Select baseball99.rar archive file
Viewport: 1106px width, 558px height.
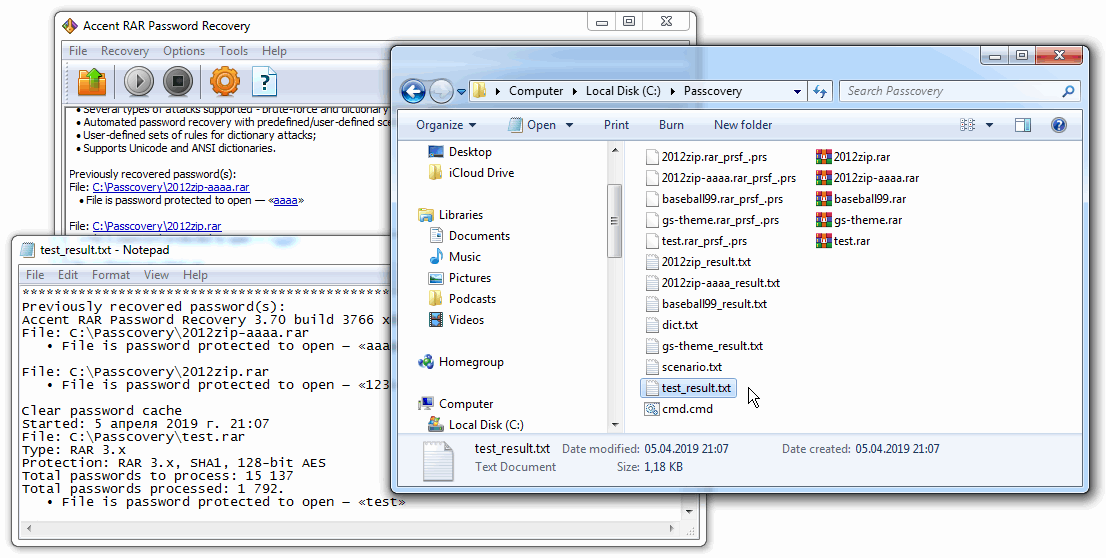pos(861,199)
